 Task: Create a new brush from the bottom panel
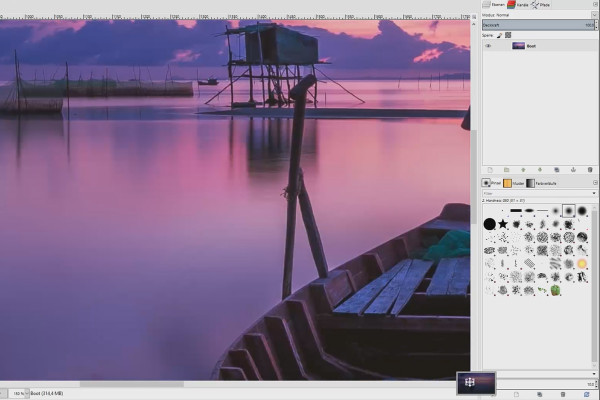coord(516,394)
